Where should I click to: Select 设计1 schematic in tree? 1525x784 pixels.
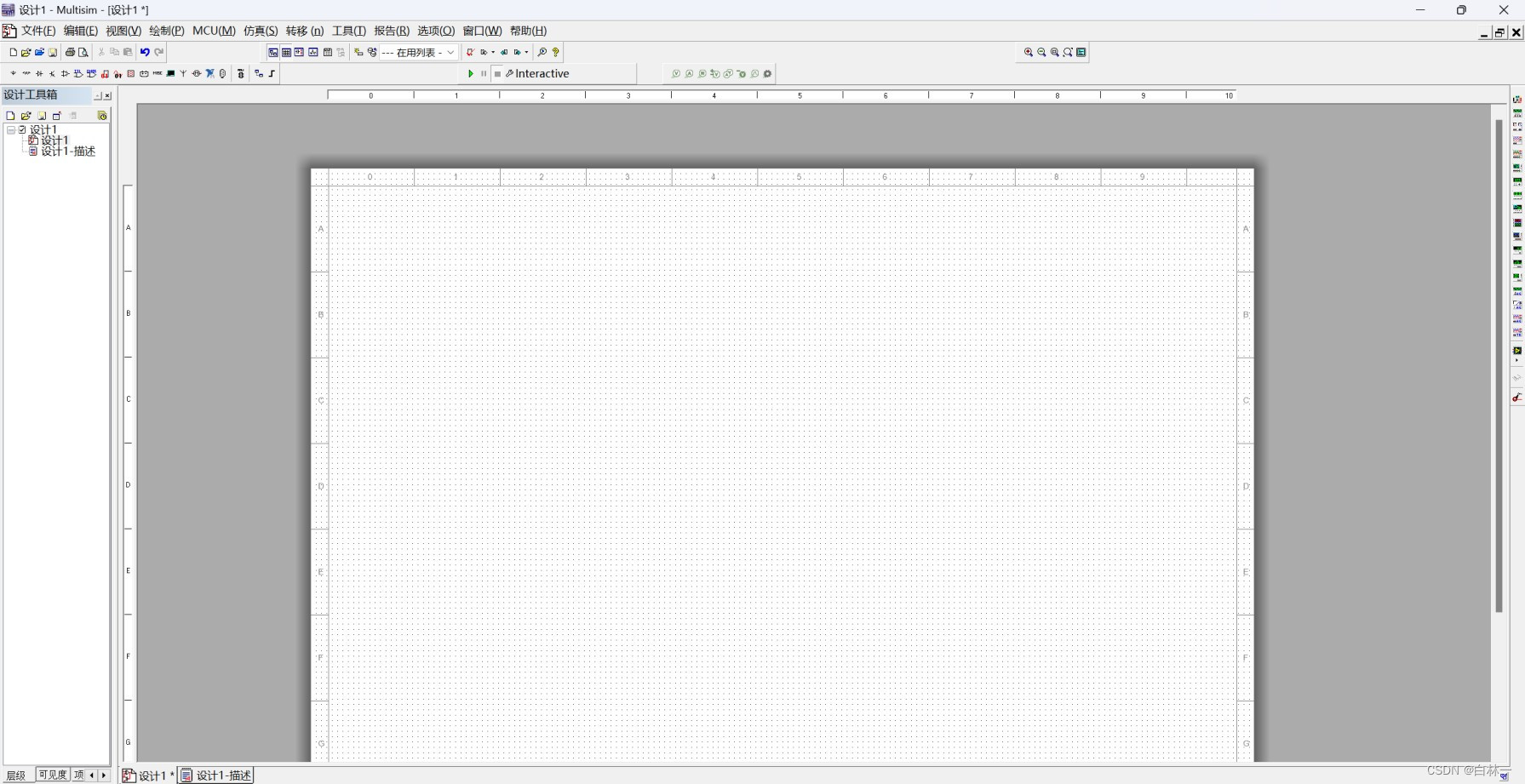coord(54,140)
